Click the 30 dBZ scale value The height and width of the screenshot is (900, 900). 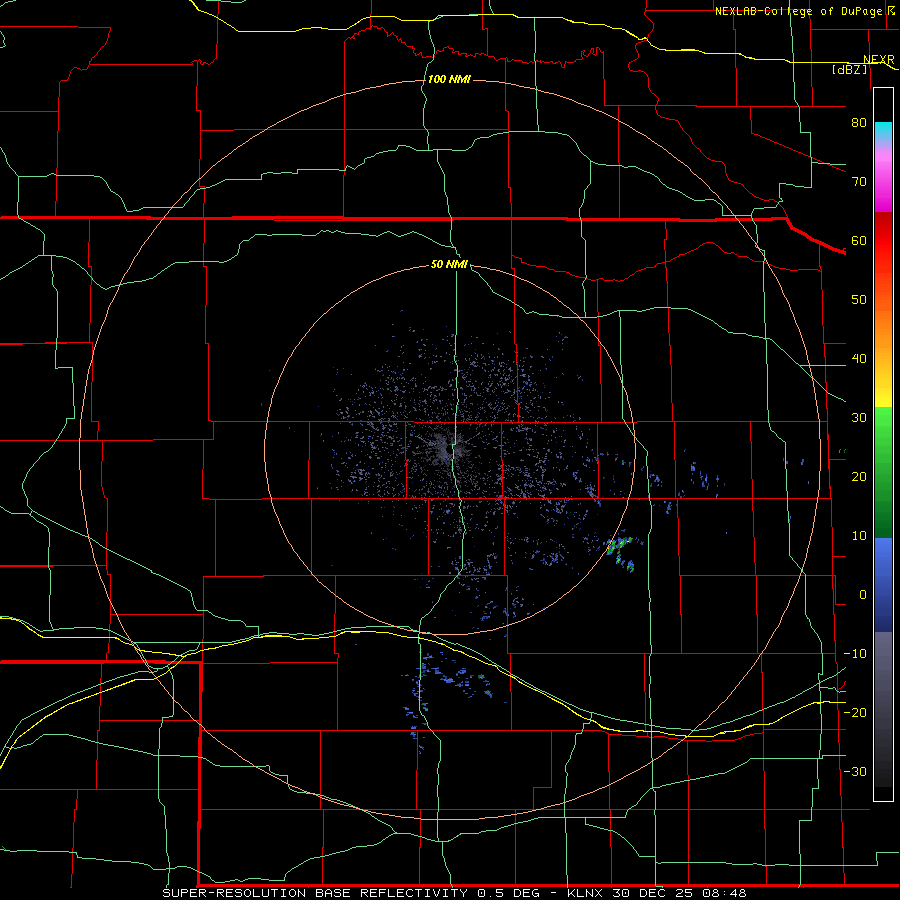pos(859,417)
